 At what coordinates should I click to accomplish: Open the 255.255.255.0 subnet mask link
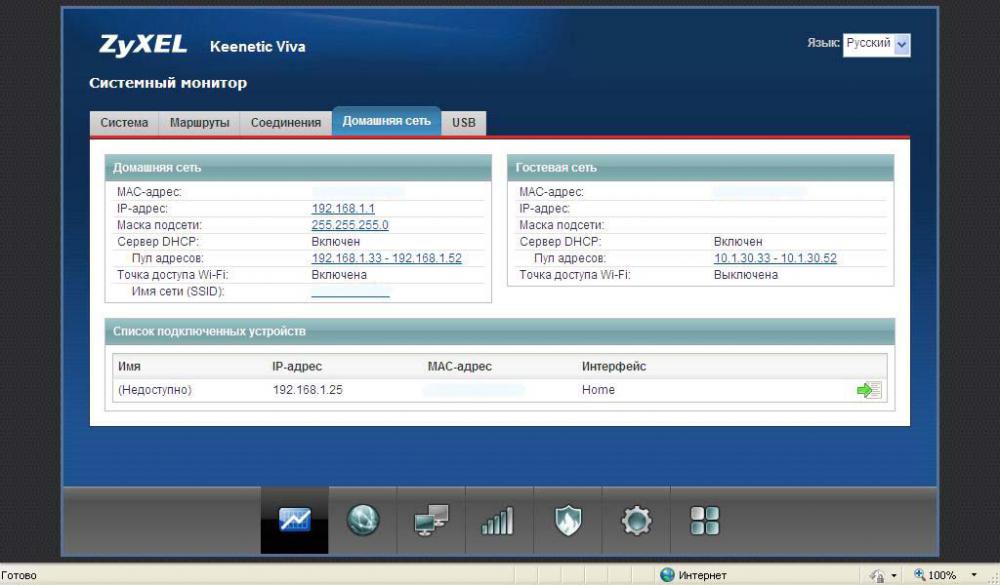(x=349, y=225)
